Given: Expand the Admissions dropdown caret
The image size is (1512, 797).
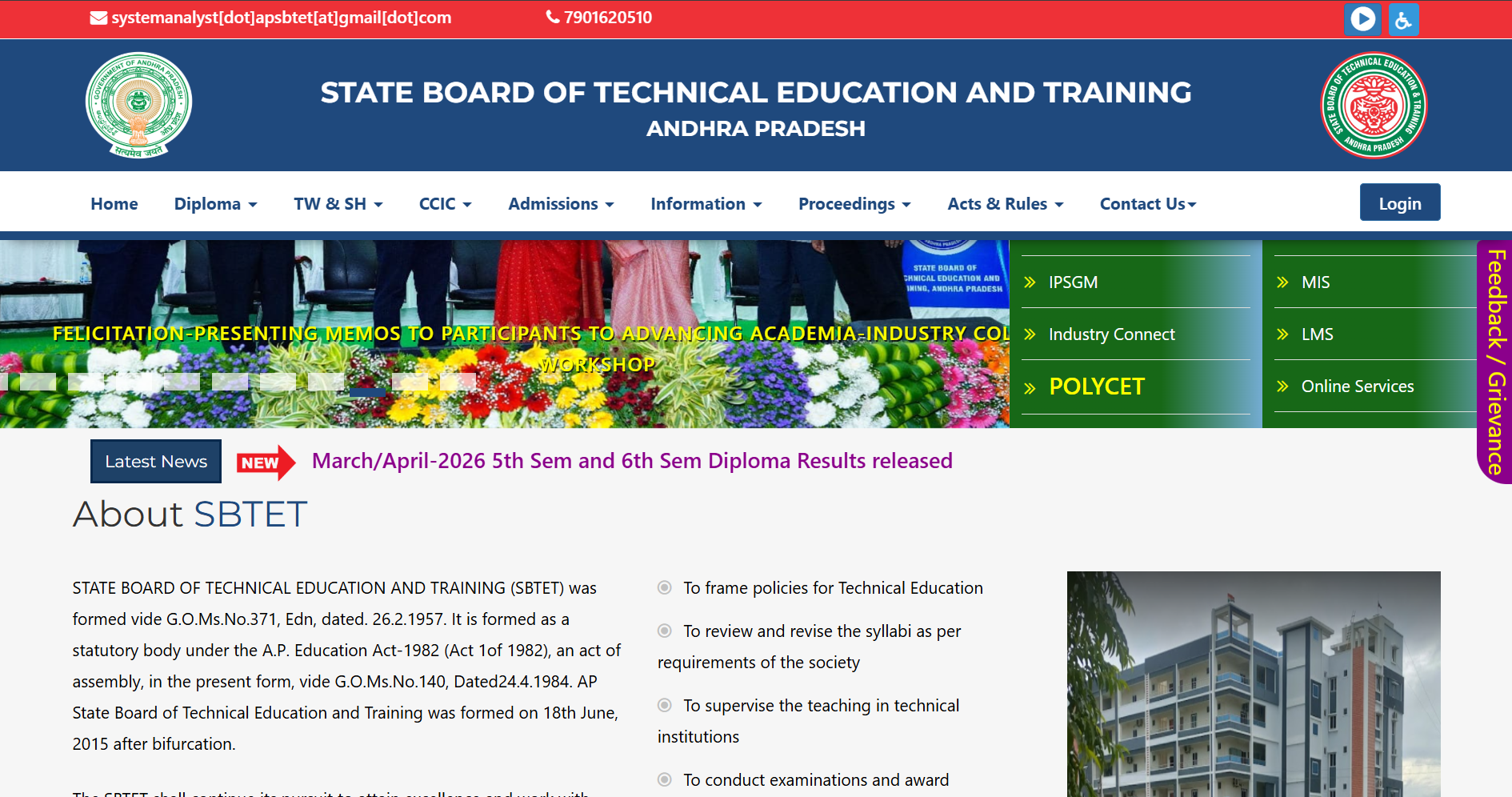Looking at the screenshot, I should (610, 206).
